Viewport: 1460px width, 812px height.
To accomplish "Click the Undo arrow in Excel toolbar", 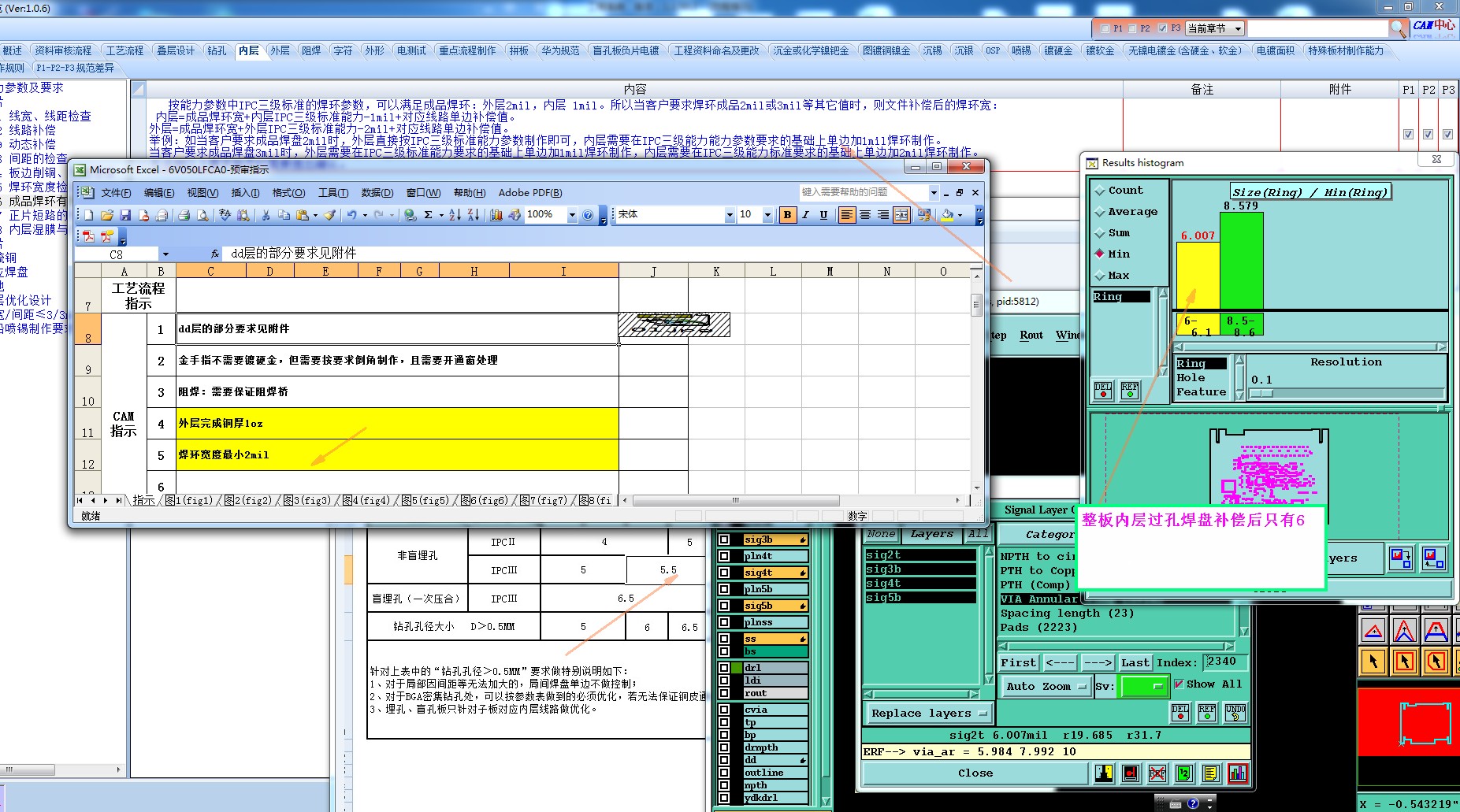I will (x=352, y=215).
